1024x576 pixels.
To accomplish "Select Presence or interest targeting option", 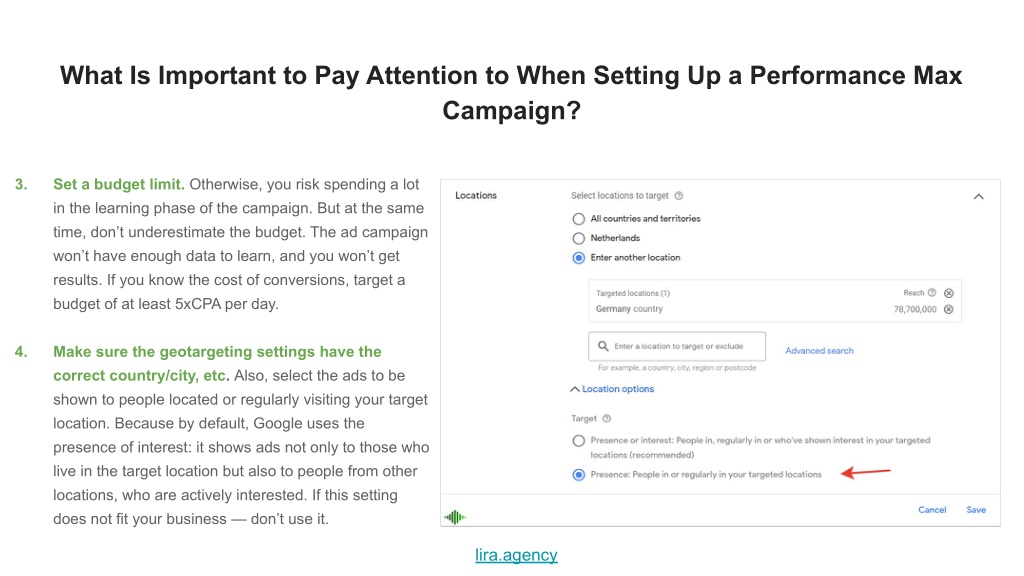I will coord(579,441).
